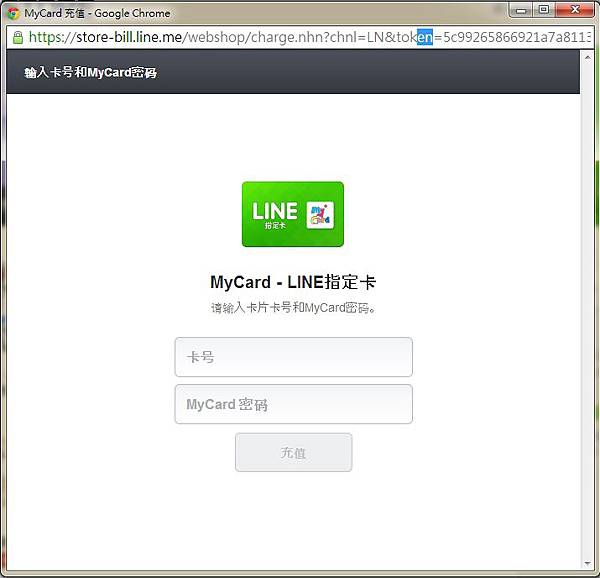Maximize the Chrome window
This screenshot has width=600, height=578.
pyautogui.click(x=544, y=10)
